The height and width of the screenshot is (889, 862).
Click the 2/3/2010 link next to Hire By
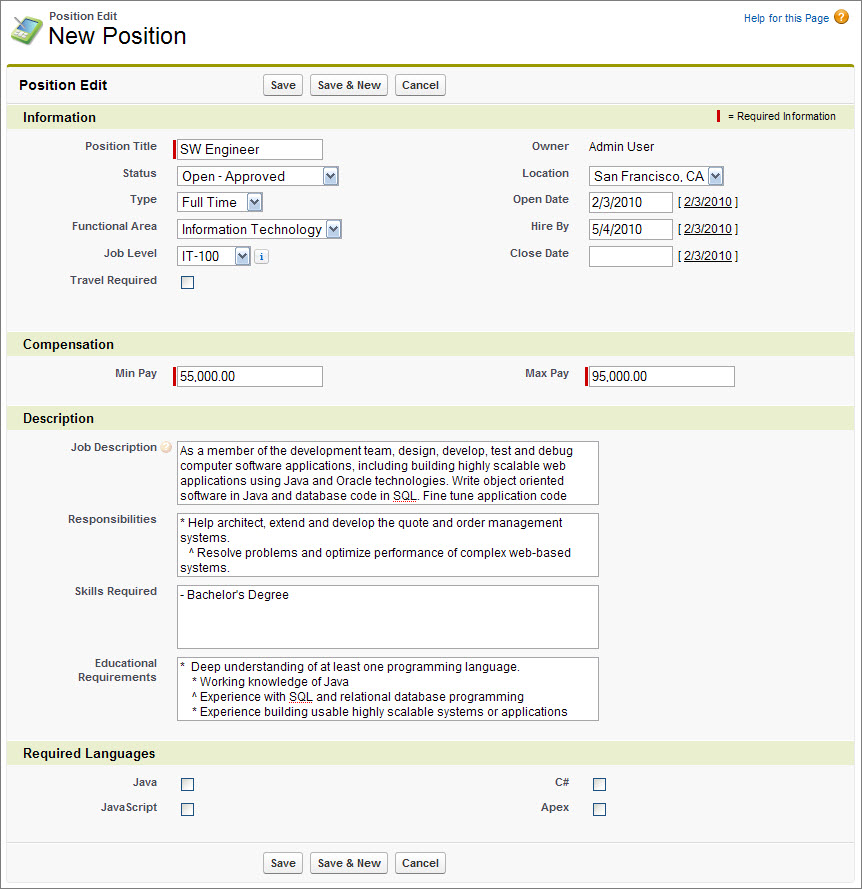point(708,229)
